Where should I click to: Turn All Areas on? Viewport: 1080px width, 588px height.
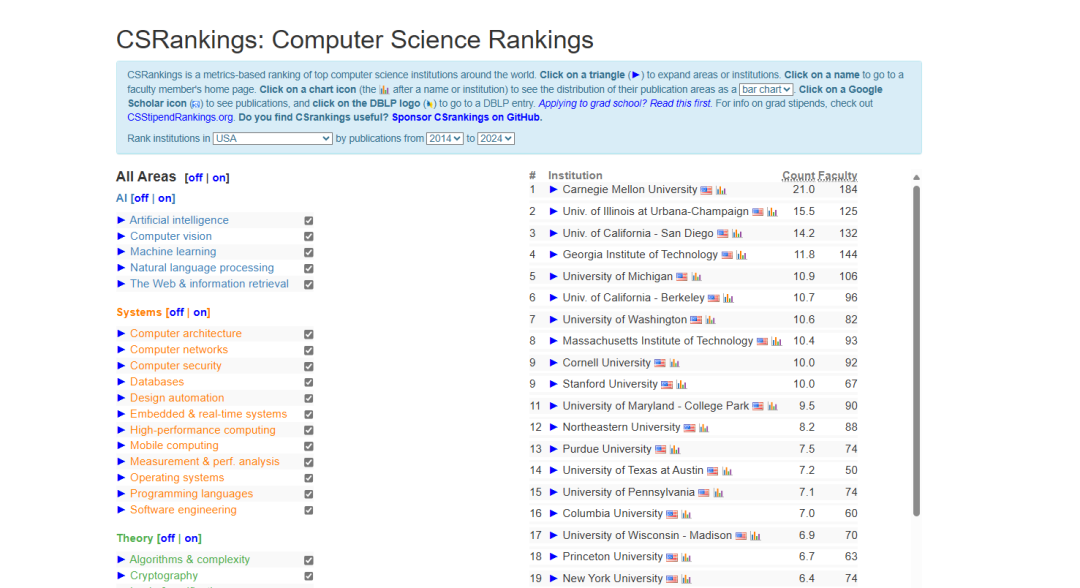[219, 178]
